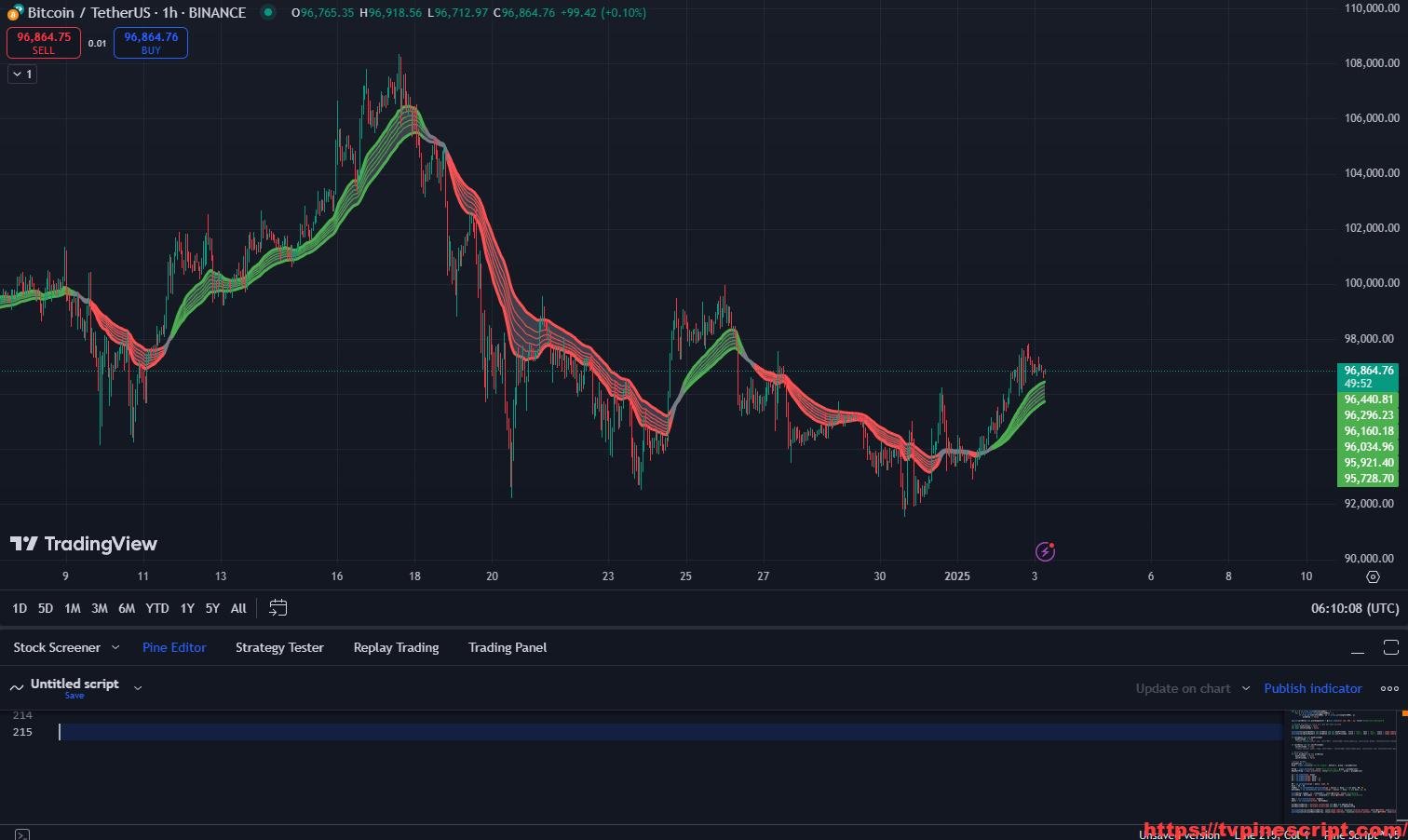Open chart settings gear on time axis
Image resolution: width=1408 pixels, height=840 pixels.
(x=1373, y=577)
